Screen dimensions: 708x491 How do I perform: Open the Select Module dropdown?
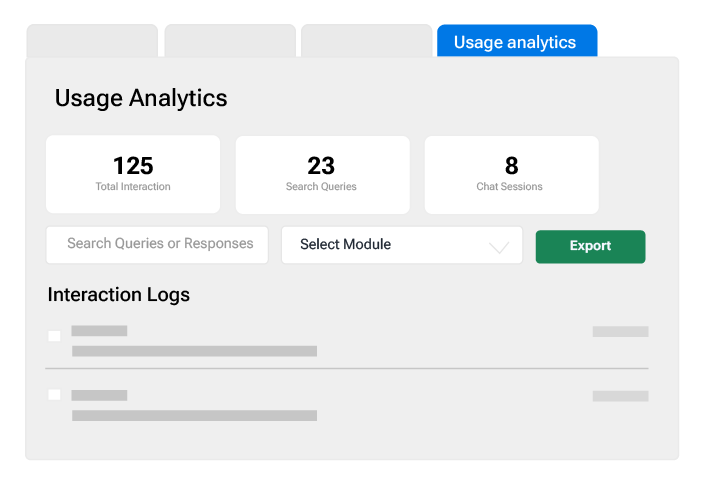[x=401, y=245]
